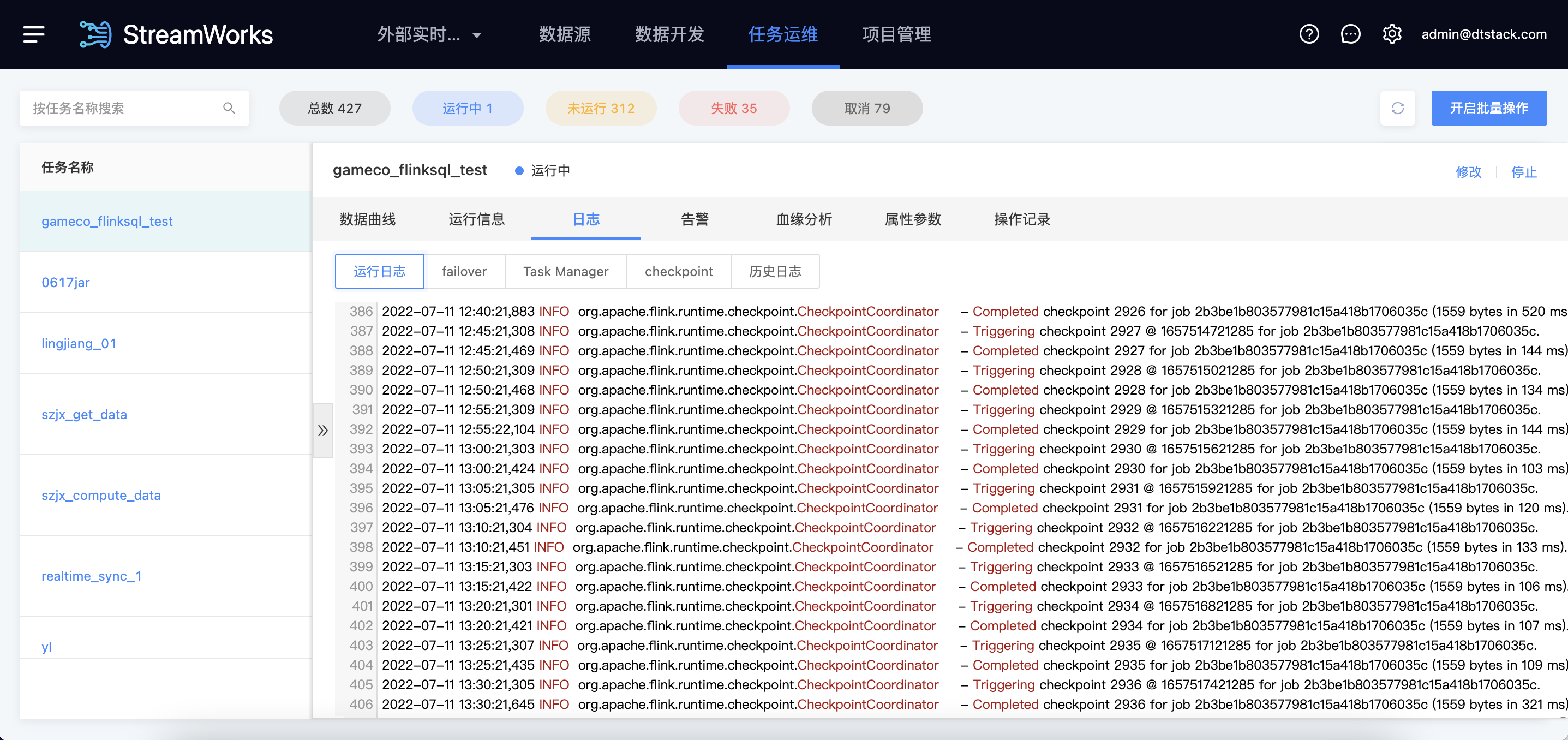
Task: Select the 历史日志 log type
Action: click(x=775, y=271)
